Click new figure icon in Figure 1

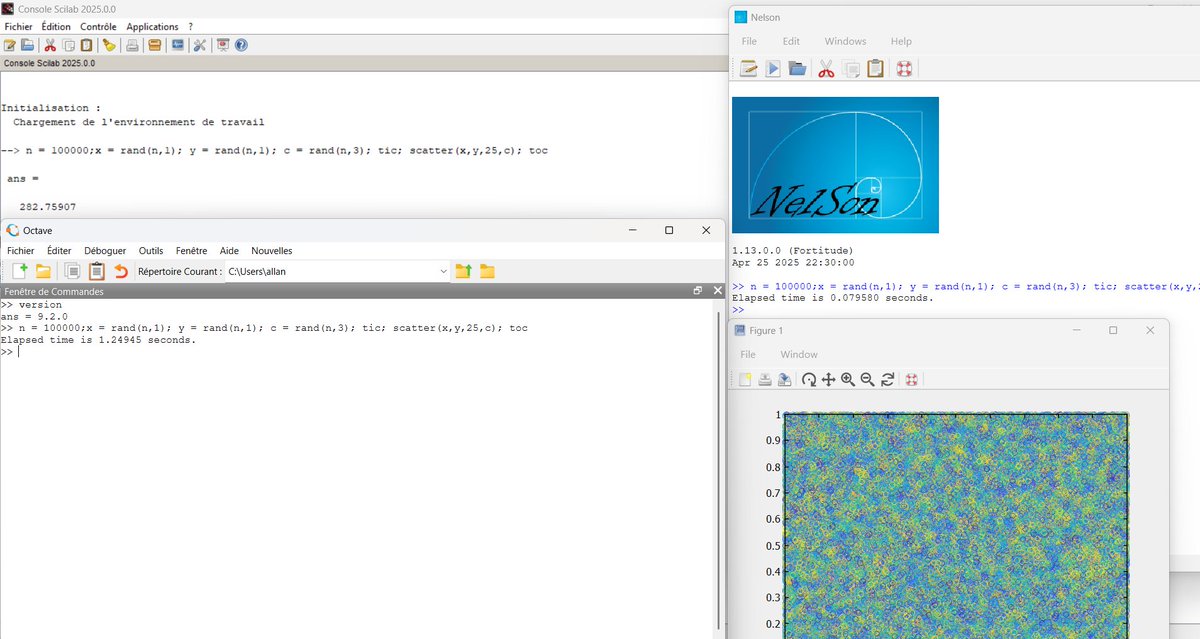[745, 380]
